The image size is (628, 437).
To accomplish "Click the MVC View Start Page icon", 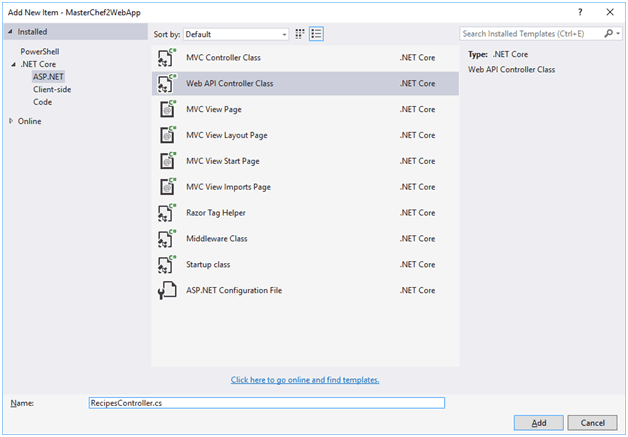I will (x=167, y=161).
